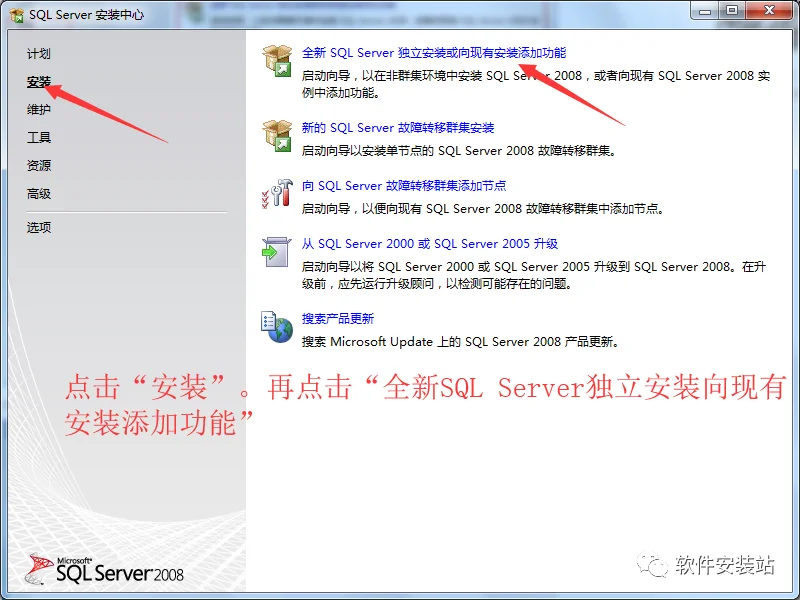Open the 计划 section in sidebar
This screenshot has width=800, height=600.
(x=39, y=54)
